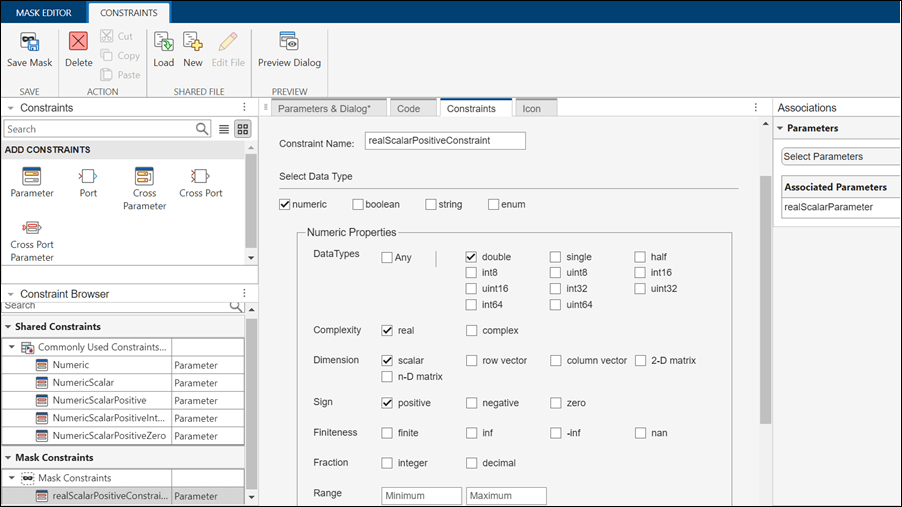
Task: Add a Cross Port constraint
Action: pos(200,182)
